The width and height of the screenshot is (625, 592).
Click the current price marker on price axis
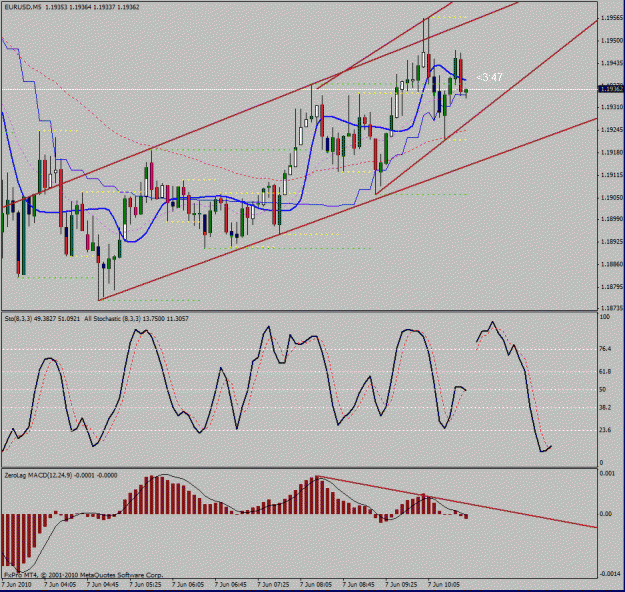(x=611, y=89)
